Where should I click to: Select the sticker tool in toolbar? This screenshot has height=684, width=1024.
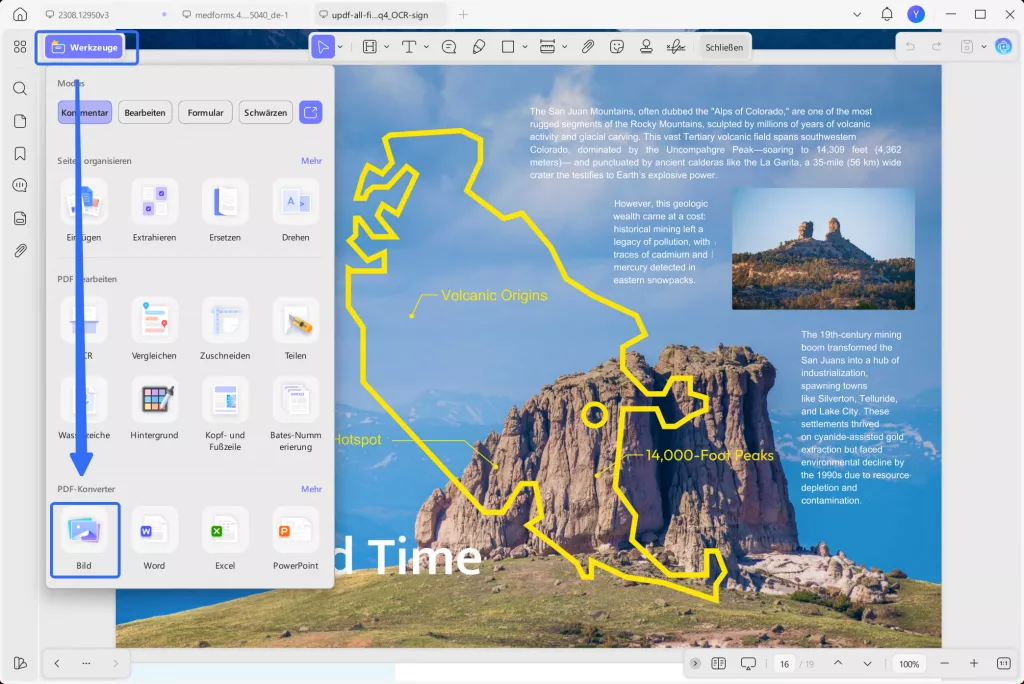[616, 47]
